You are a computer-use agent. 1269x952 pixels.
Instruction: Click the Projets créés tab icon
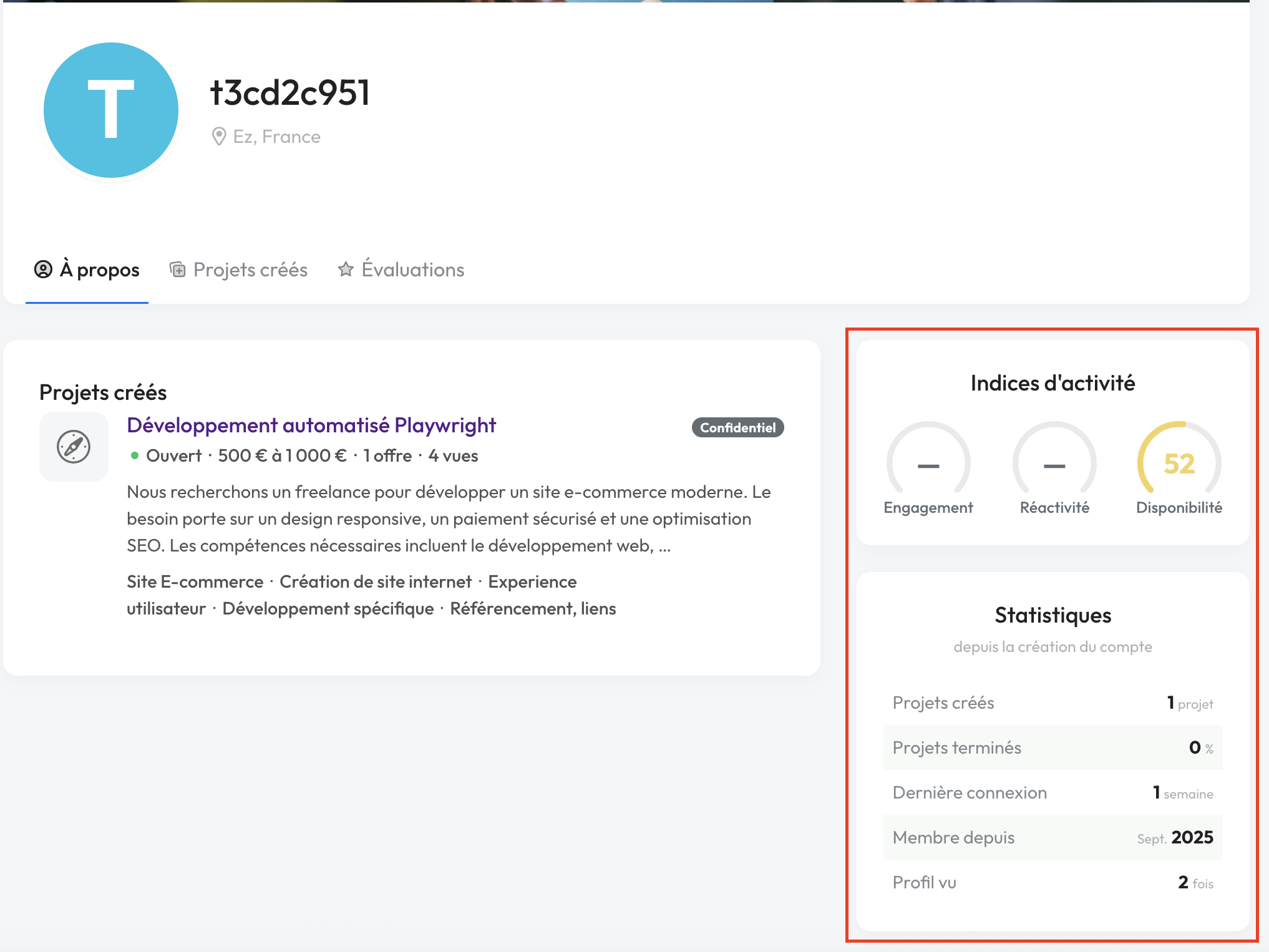(178, 270)
